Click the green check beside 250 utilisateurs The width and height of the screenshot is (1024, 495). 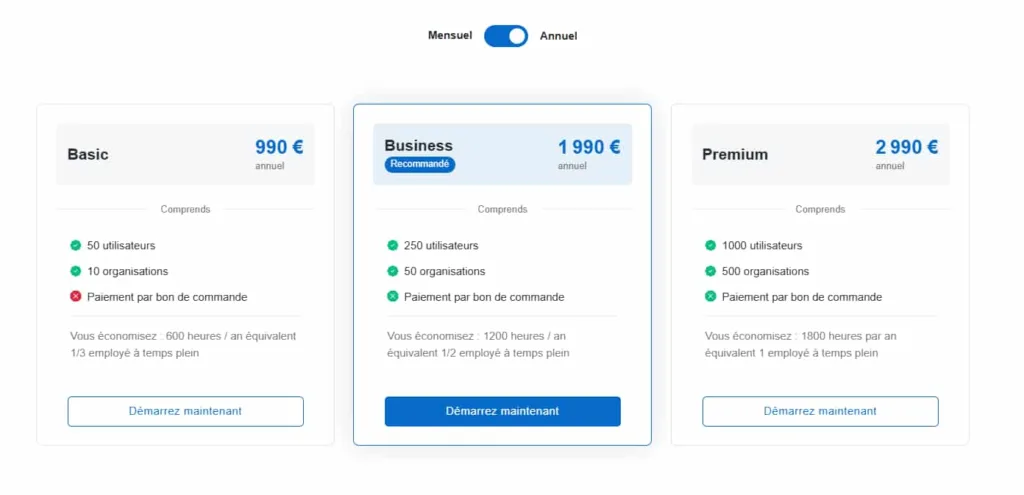coord(393,245)
